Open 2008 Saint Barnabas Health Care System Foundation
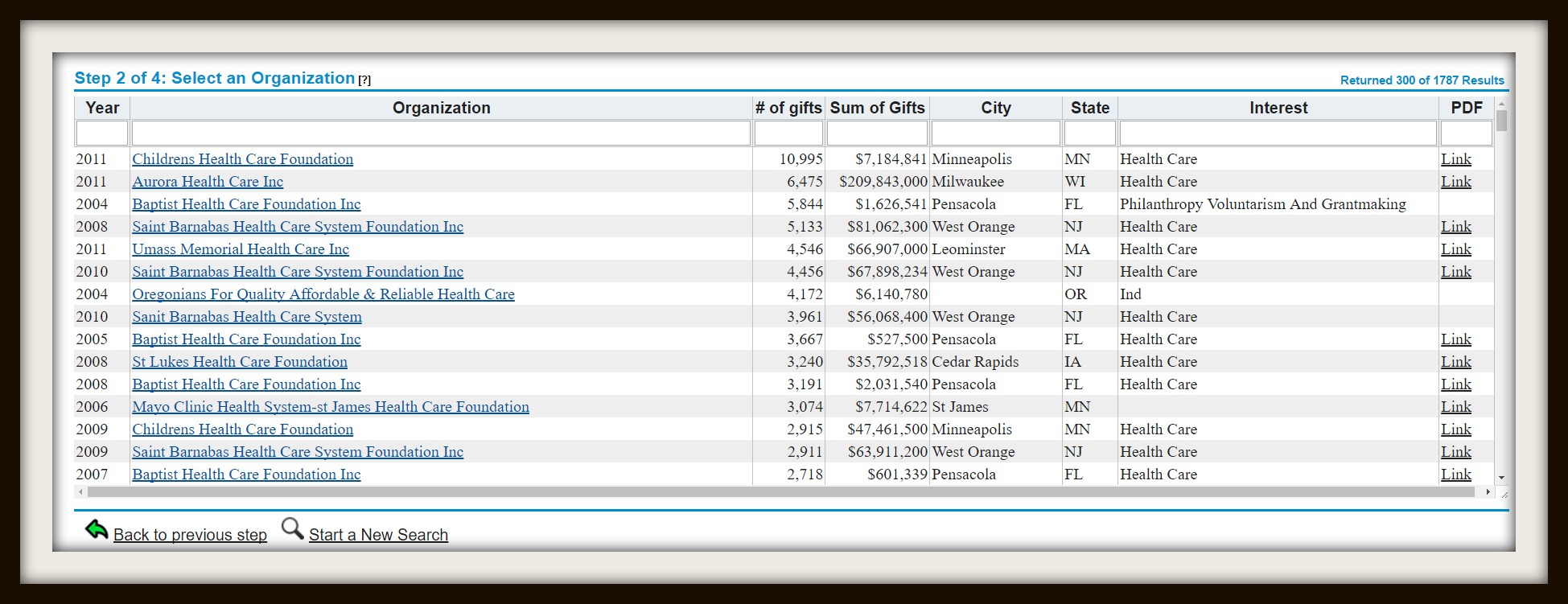 coord(298,227)
